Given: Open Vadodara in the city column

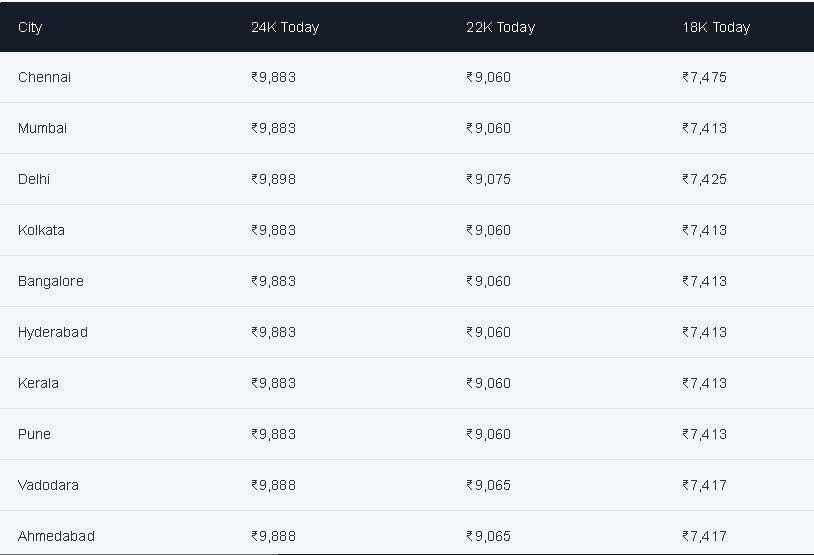Looking at the screenshot, I should coord(48,485).
